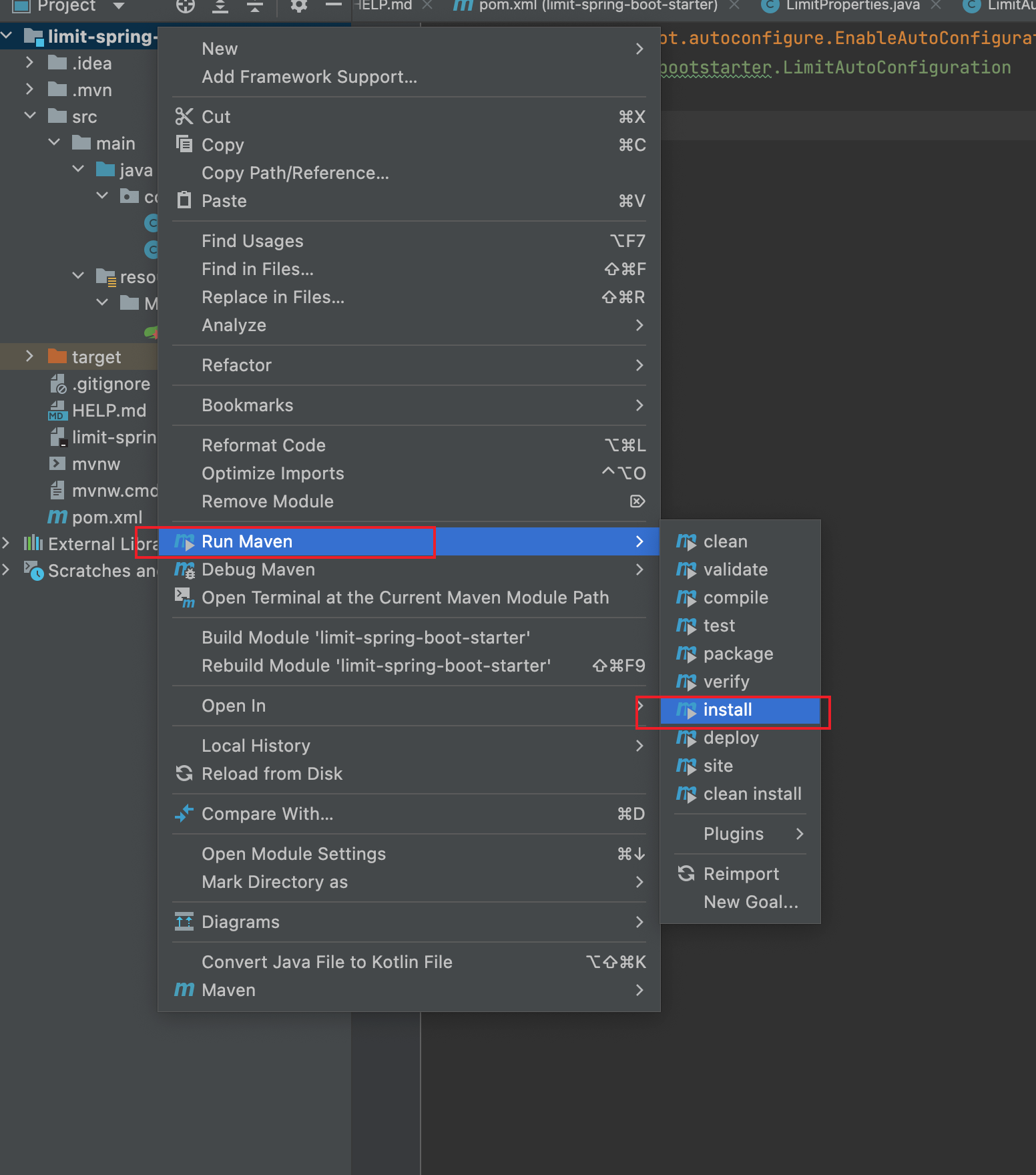1036x1175 pixels.
Task: Open the Project view dropdown arrow
Action: point(119,6)
